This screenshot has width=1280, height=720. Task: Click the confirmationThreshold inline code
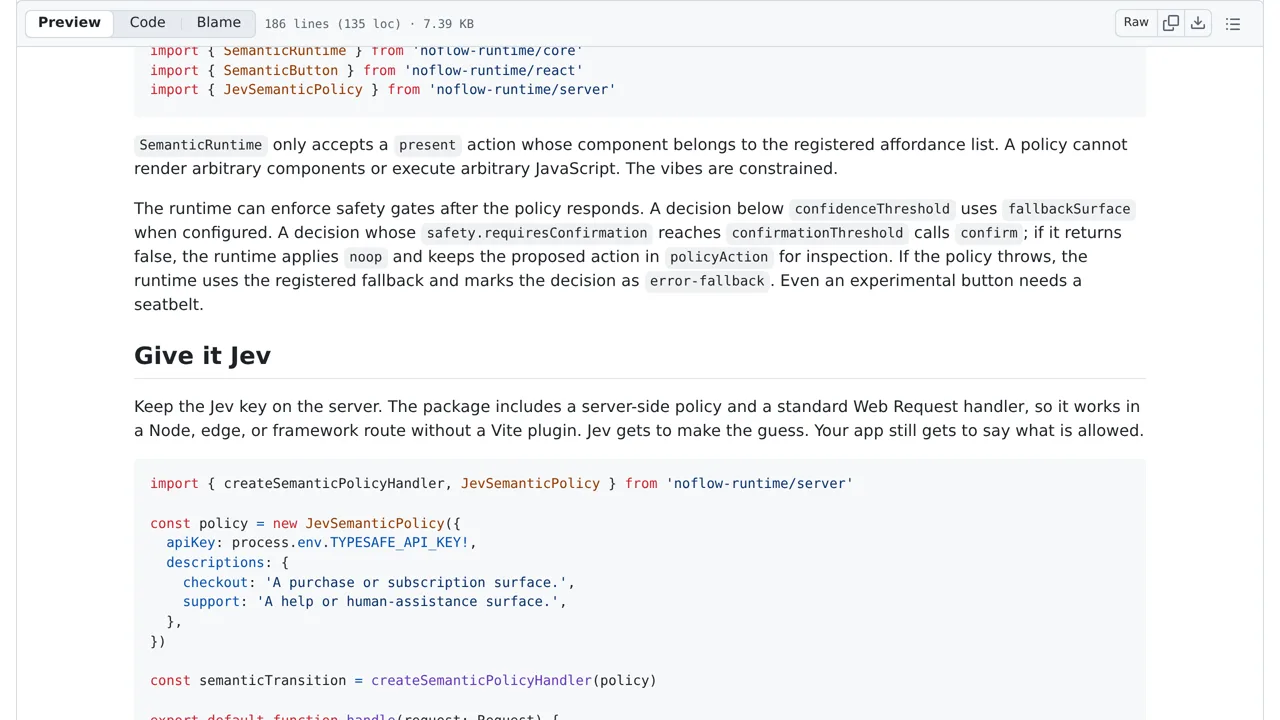[x=817, y=233]
